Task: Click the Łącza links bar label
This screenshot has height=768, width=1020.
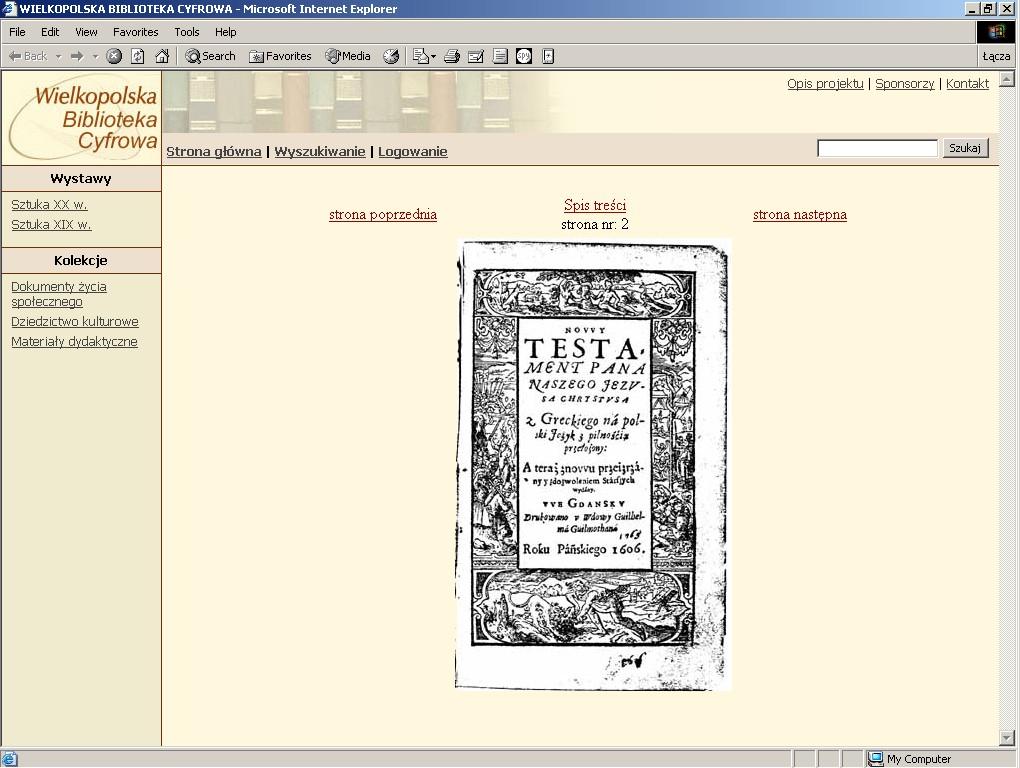Action: click(x=996, y=57)
